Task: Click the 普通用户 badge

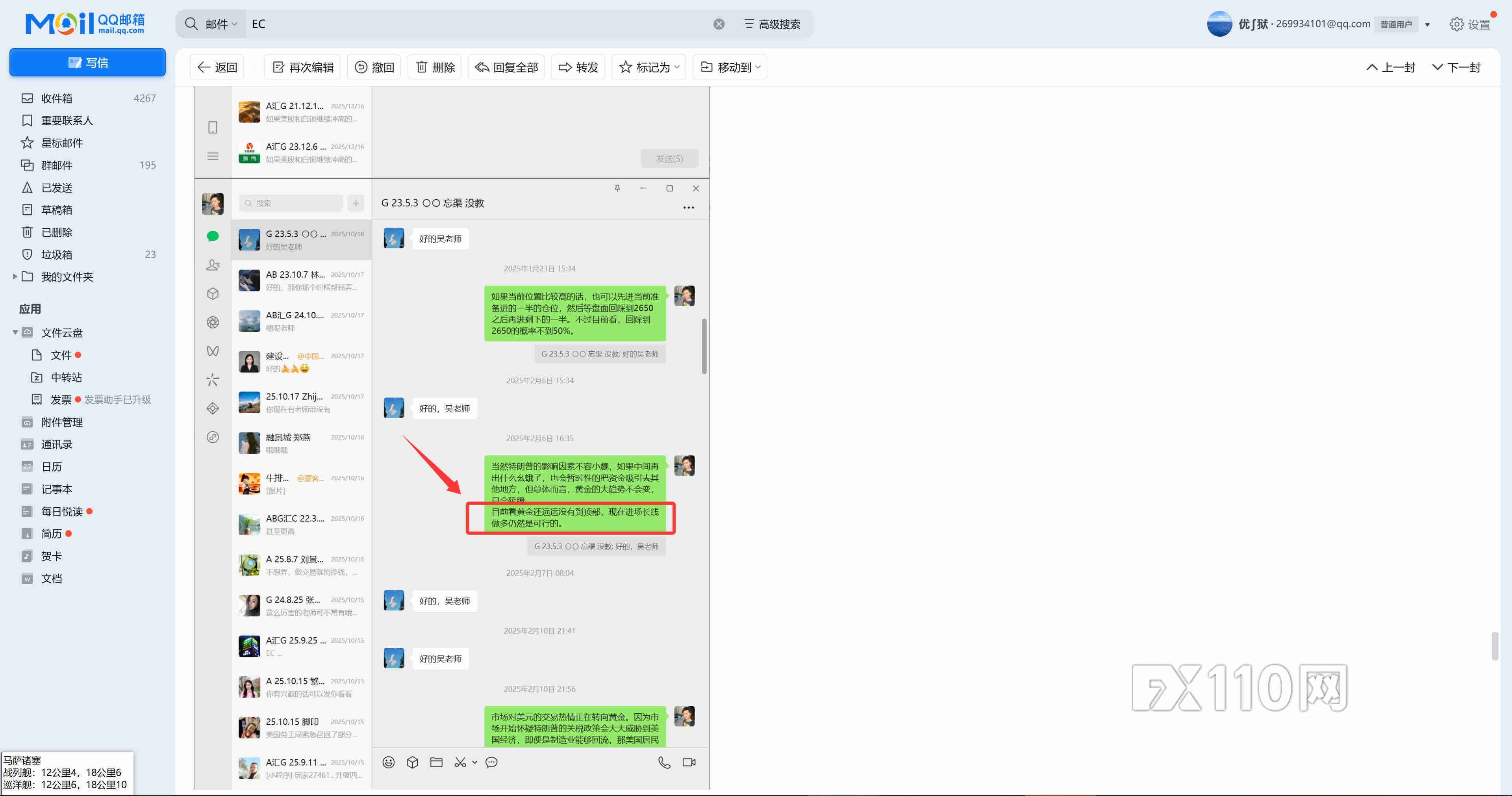Action: coord(1396,25)
